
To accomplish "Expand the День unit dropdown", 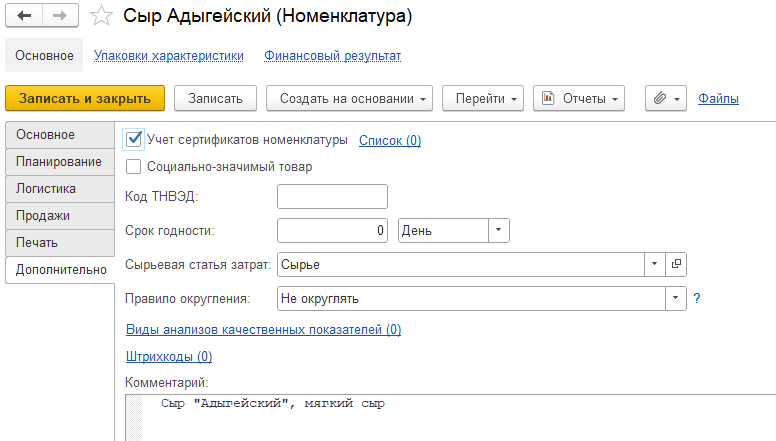I will pyautogui.click(x=498, y=230).
